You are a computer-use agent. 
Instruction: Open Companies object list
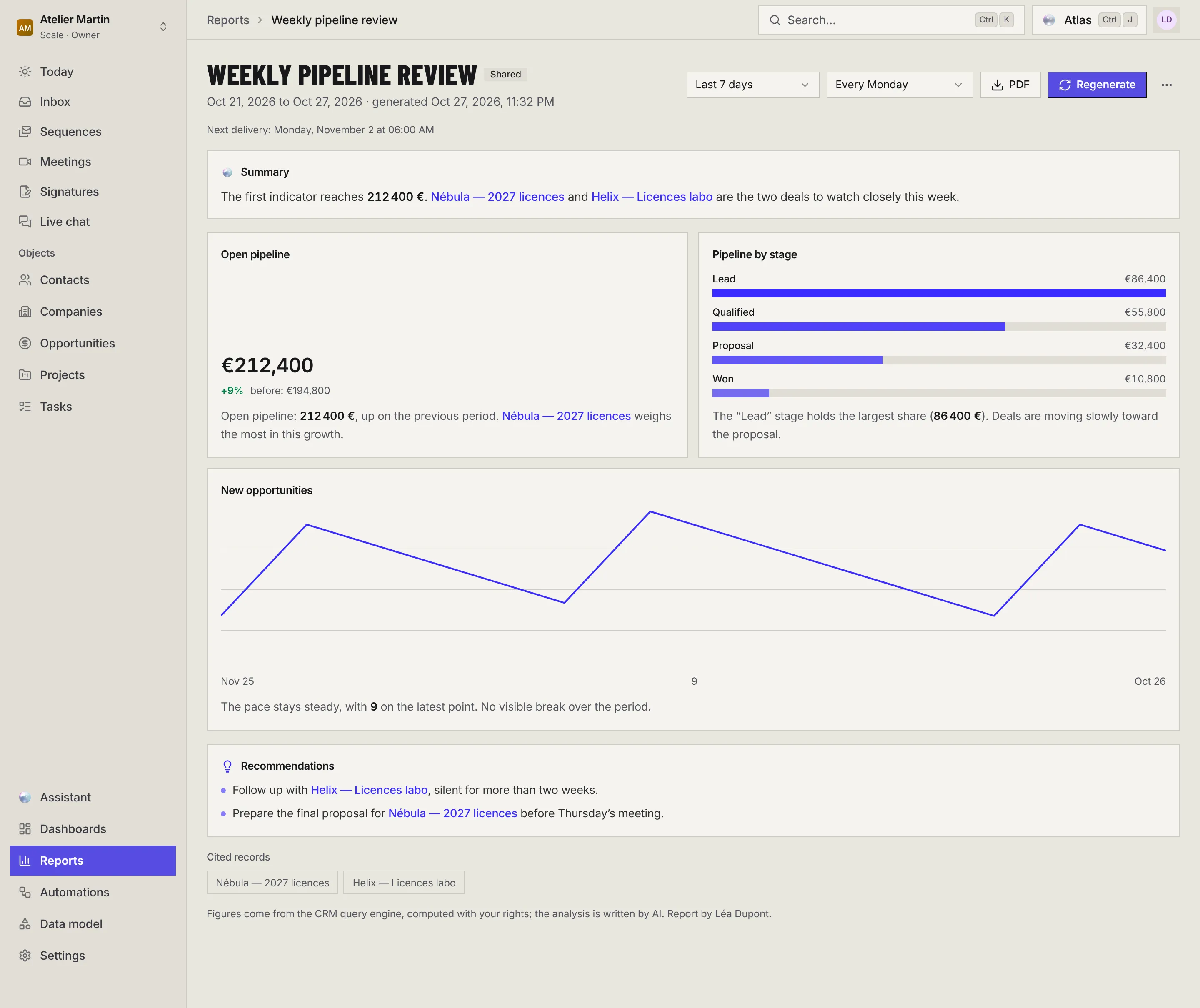coord(92,312)
